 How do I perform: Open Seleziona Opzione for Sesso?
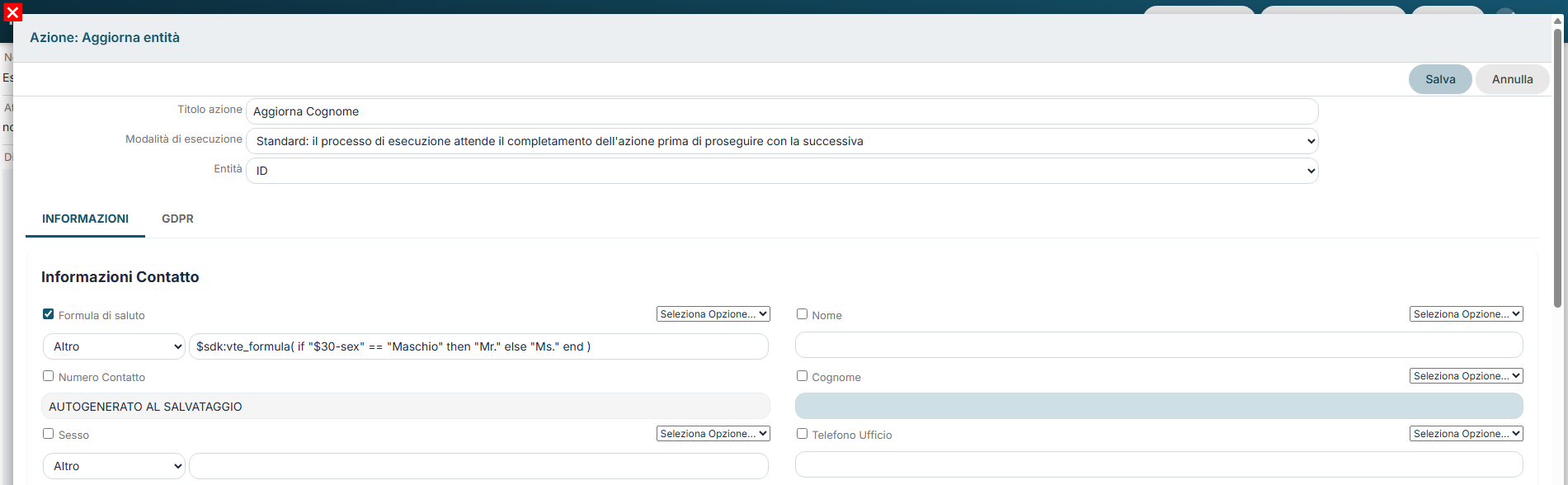tap(713, 434)
